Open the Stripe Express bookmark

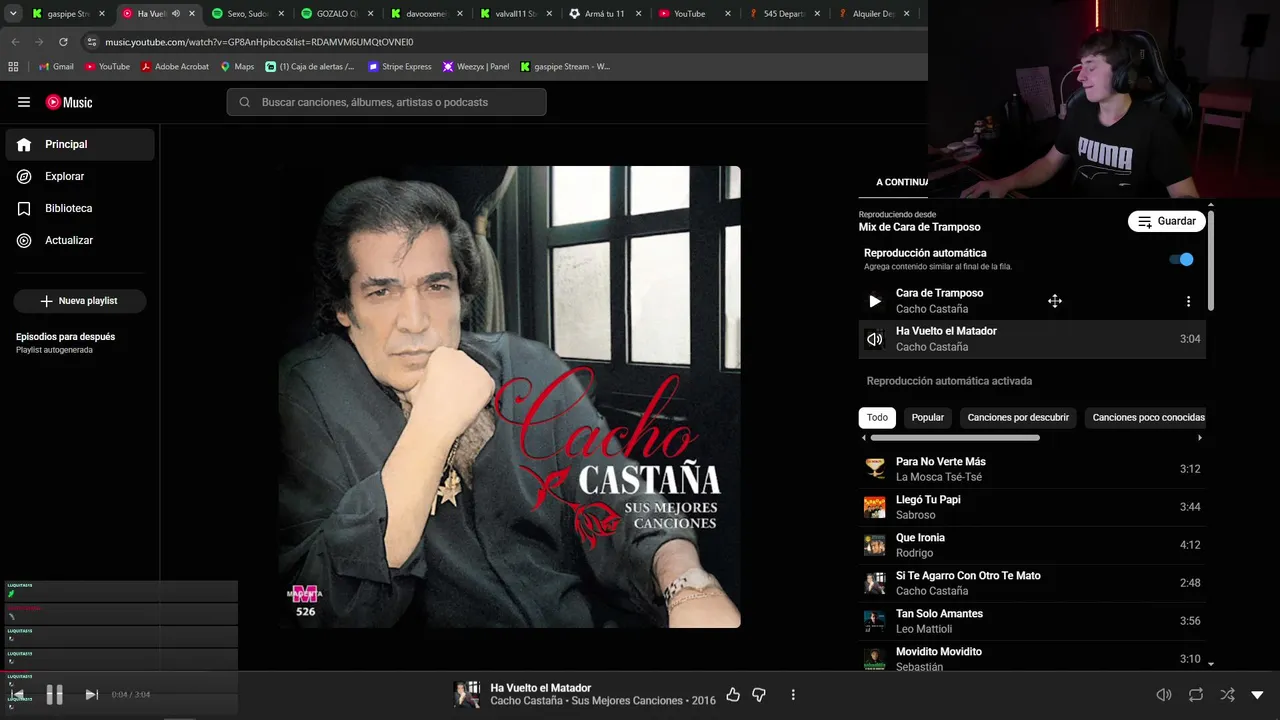point(400,67)
